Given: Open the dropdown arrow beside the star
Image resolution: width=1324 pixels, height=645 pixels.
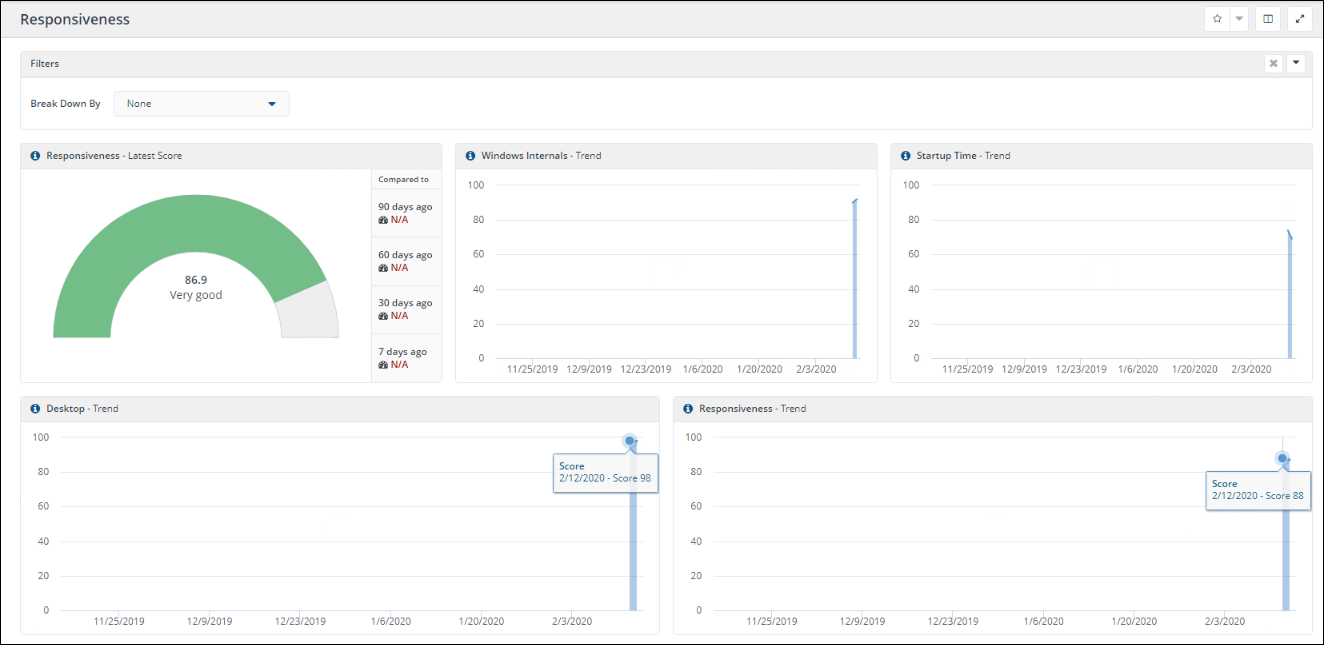Looking at the screenshot, I should click(1239, 19).
